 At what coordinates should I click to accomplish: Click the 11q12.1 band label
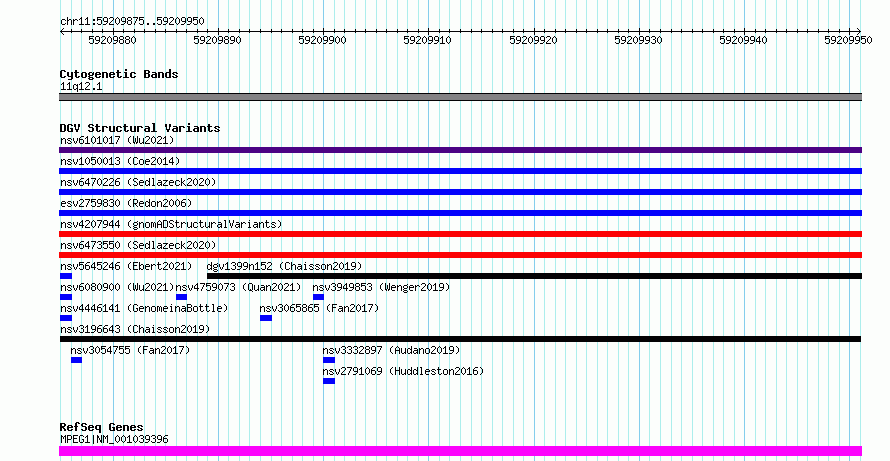[x=81, y=87]
